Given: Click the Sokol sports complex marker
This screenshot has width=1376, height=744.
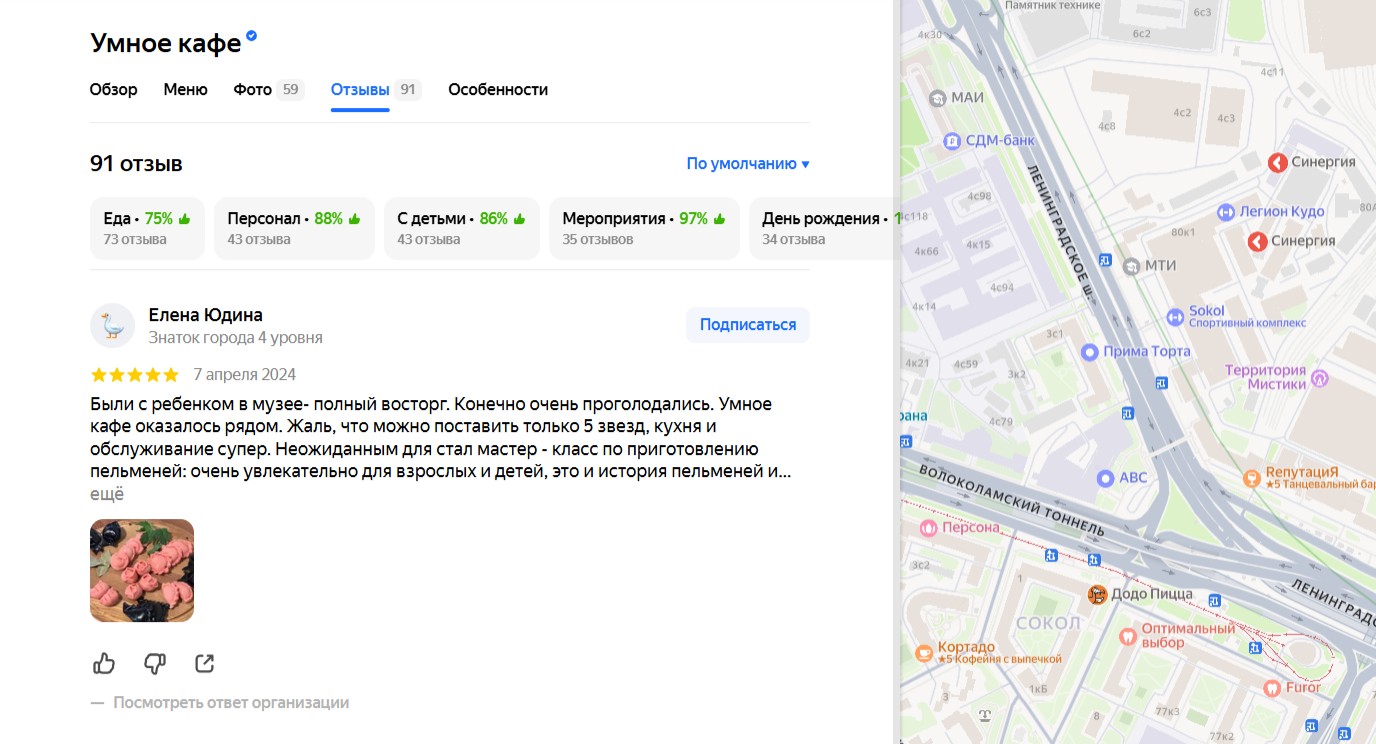Looking at the screenshot, I should click(x=1175, y=317).
